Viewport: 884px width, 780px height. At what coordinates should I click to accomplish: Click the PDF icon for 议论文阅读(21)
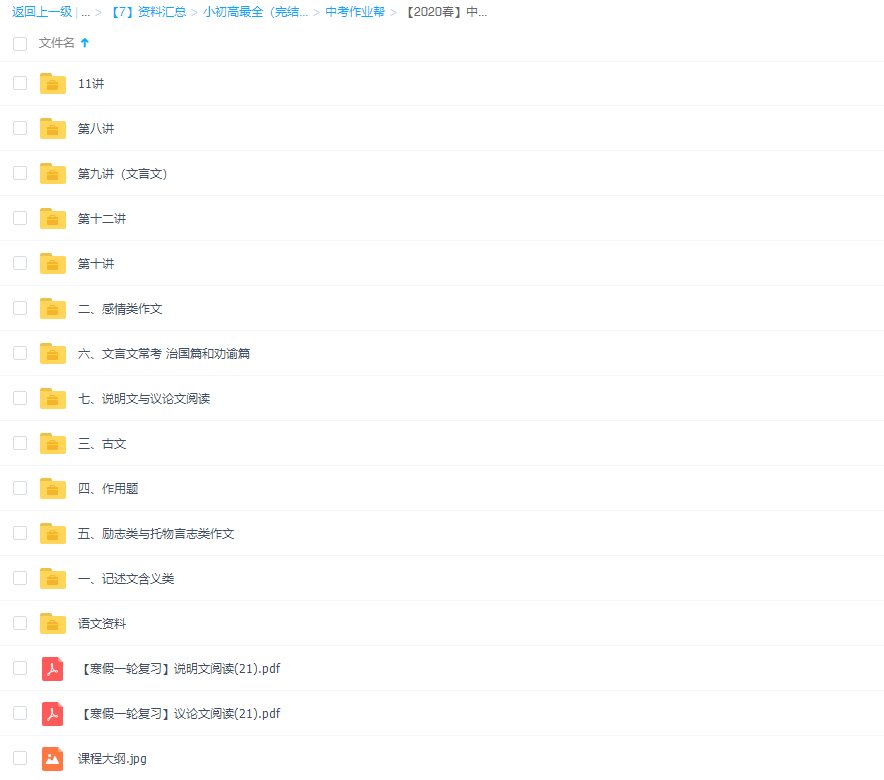[x=52, y=713]
